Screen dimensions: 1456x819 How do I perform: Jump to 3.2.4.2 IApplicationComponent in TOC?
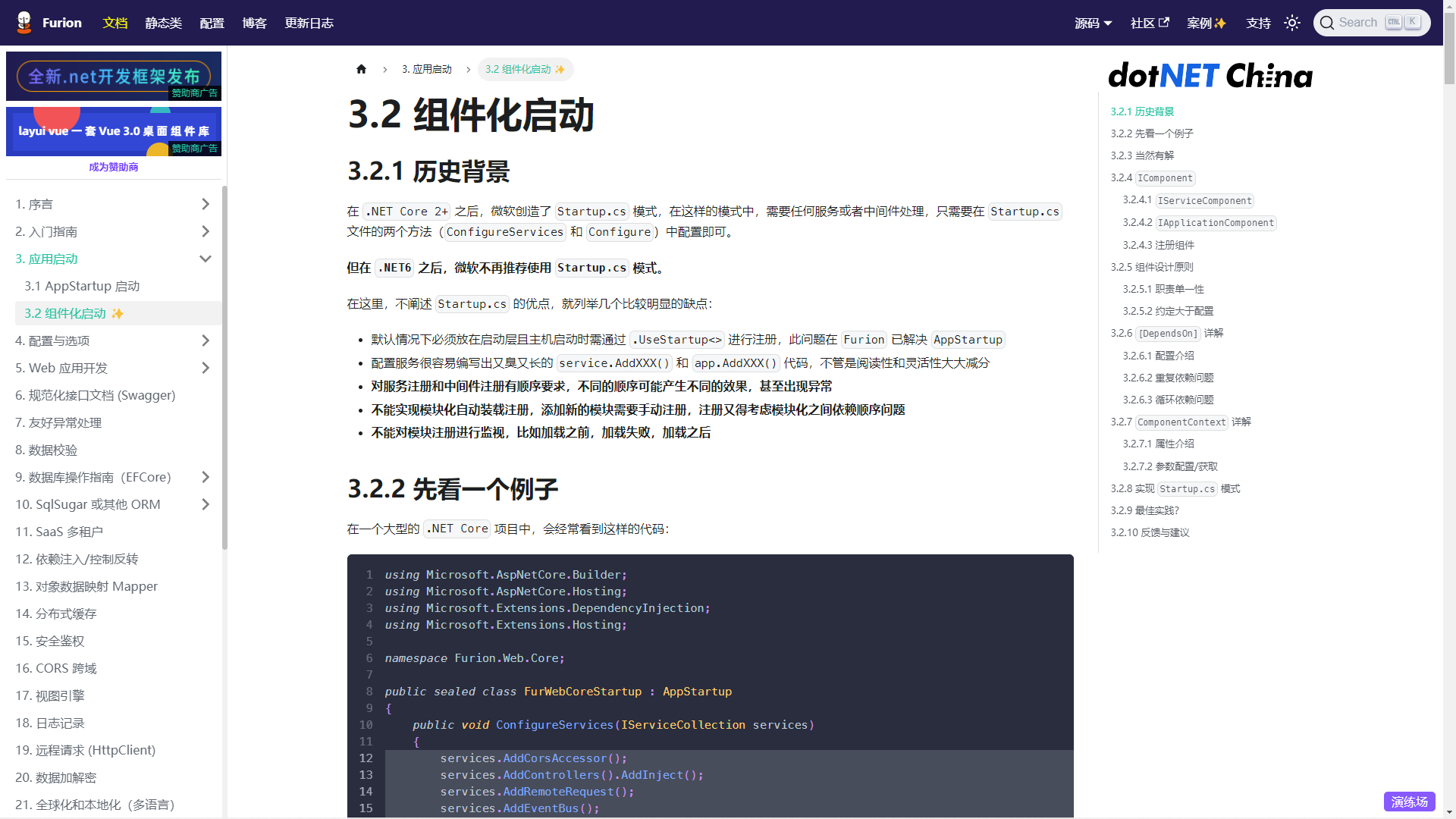tap(1200, 222)
